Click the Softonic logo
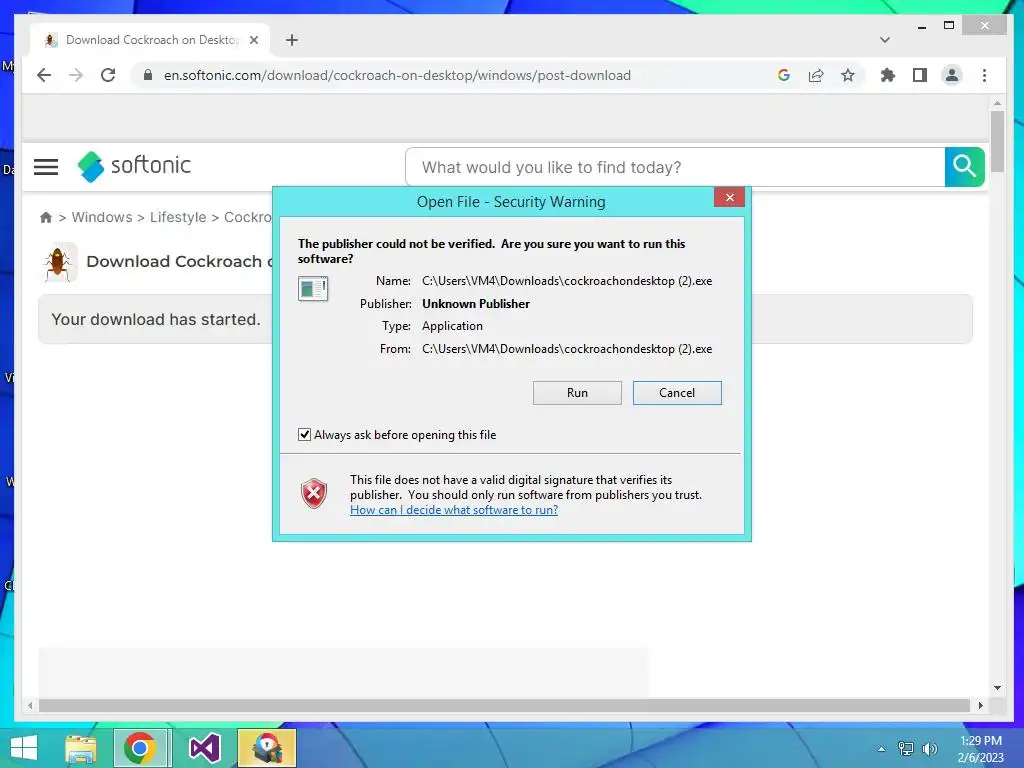Image resolution: width=1024 pixels, height=768 pixels. [134, 166]
